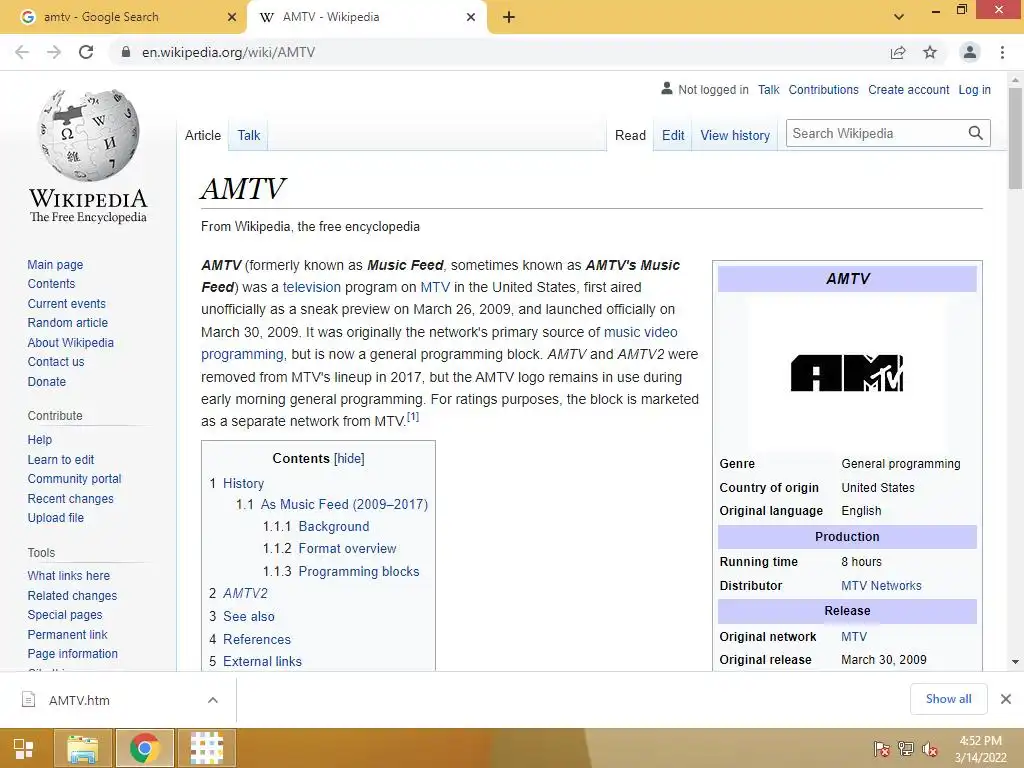Hide the Contents table with the hide toggle
The width and height of the screenshot is (1024, 768).
tap(349, 458)
